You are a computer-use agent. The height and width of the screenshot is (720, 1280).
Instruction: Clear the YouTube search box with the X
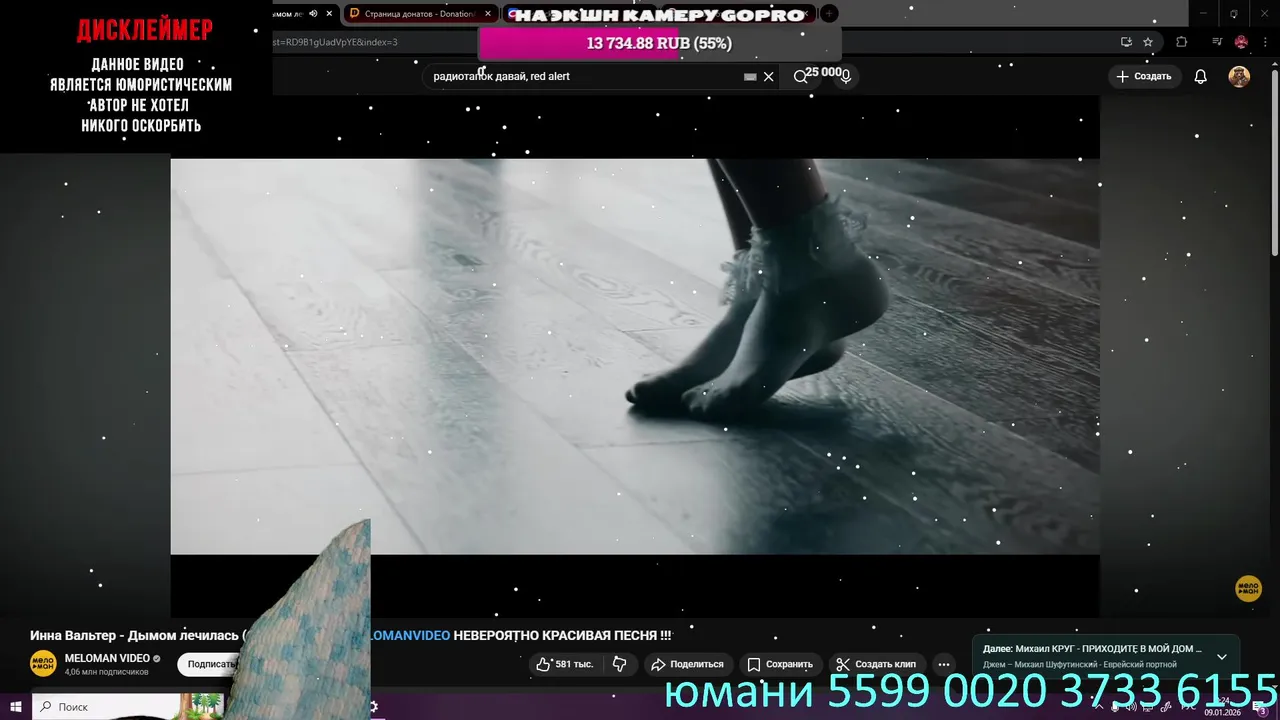(768, 77)
